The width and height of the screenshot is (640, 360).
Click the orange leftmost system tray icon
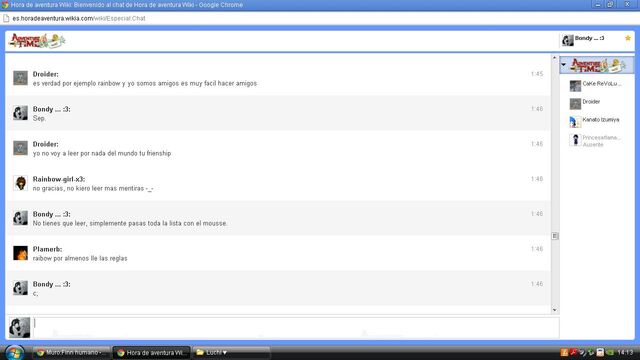[564, 352]
